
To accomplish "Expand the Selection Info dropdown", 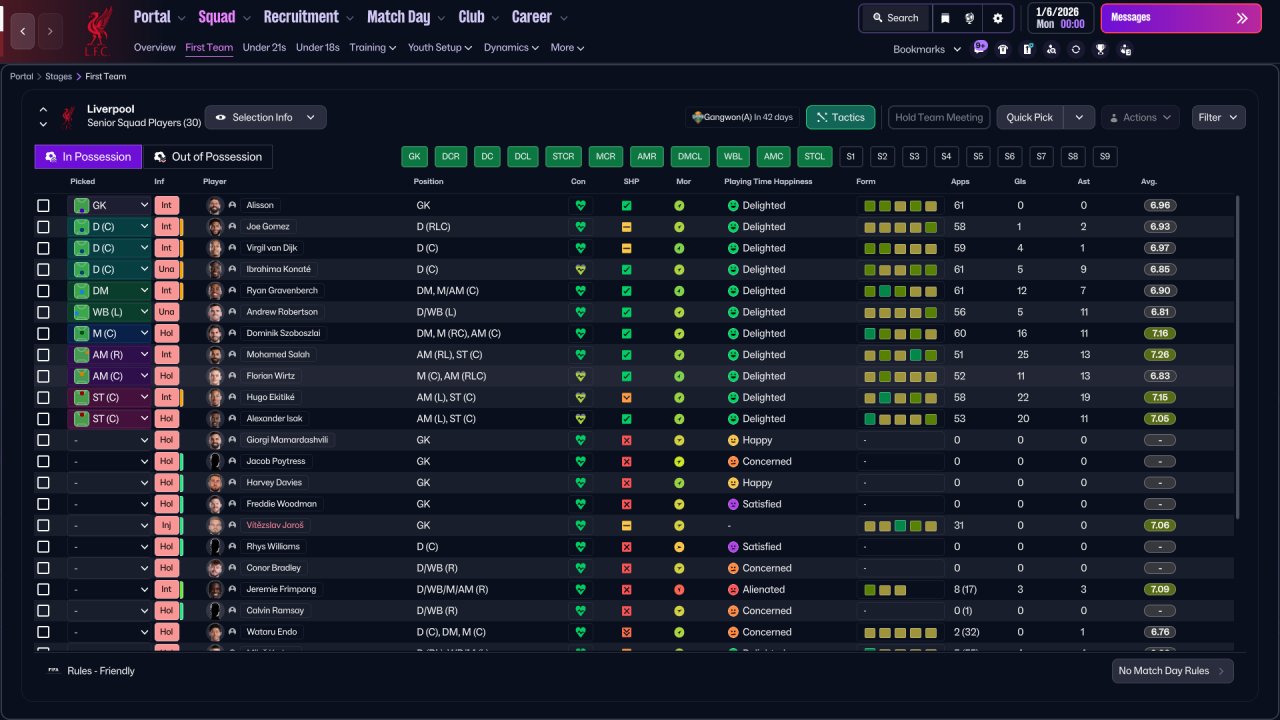I will point(265,118).
